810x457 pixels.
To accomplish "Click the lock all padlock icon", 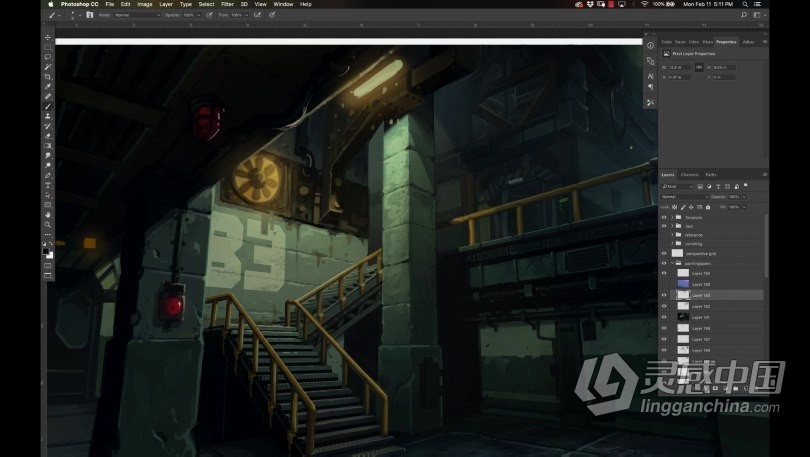I will pyautogui.click(x=708, y=207).
